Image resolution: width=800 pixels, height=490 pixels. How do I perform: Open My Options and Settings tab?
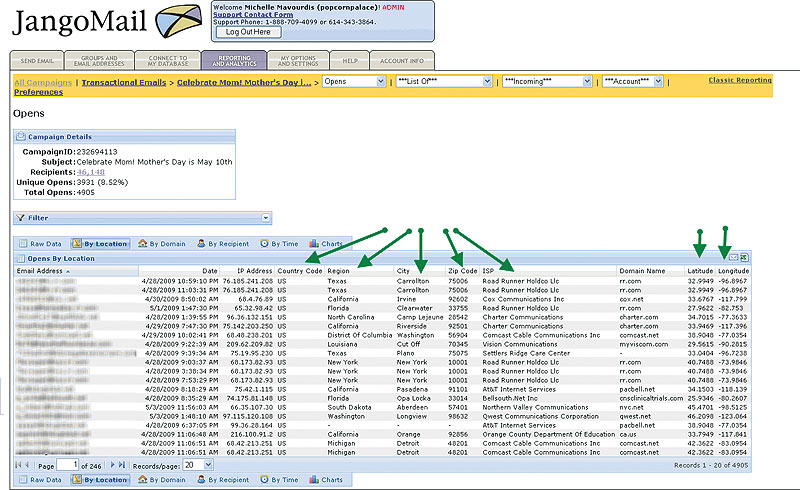click(x=298, y=61)
